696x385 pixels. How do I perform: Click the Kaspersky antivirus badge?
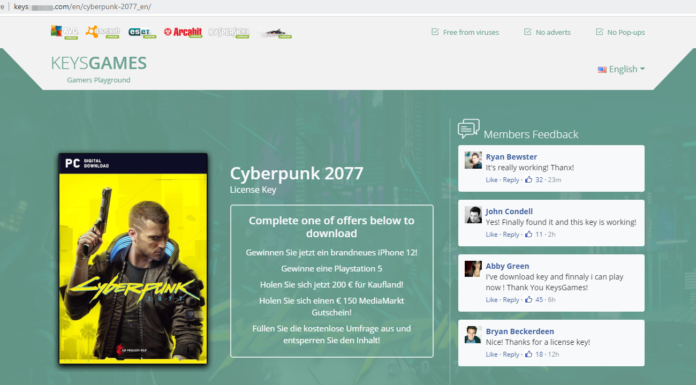(229, 32)
